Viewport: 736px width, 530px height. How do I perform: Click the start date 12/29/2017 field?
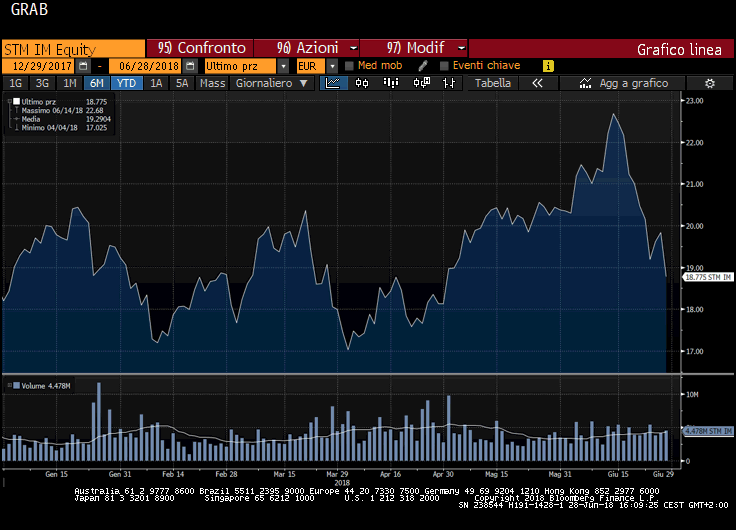pyautogui.click(x=39, y=66)
